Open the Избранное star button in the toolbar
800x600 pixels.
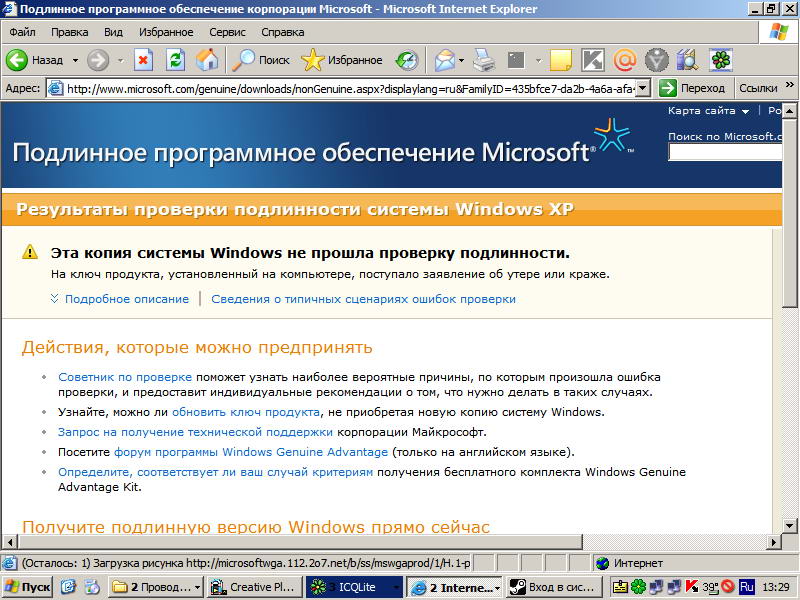[x=342, y=60]
